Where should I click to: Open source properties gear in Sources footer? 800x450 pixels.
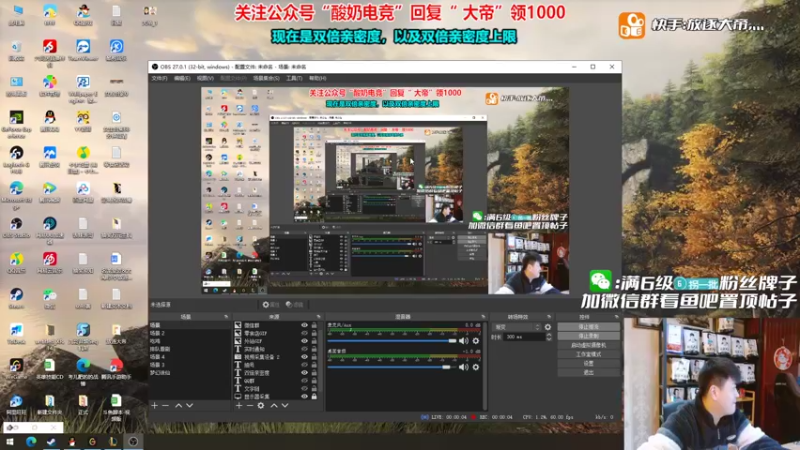[261, 405]
